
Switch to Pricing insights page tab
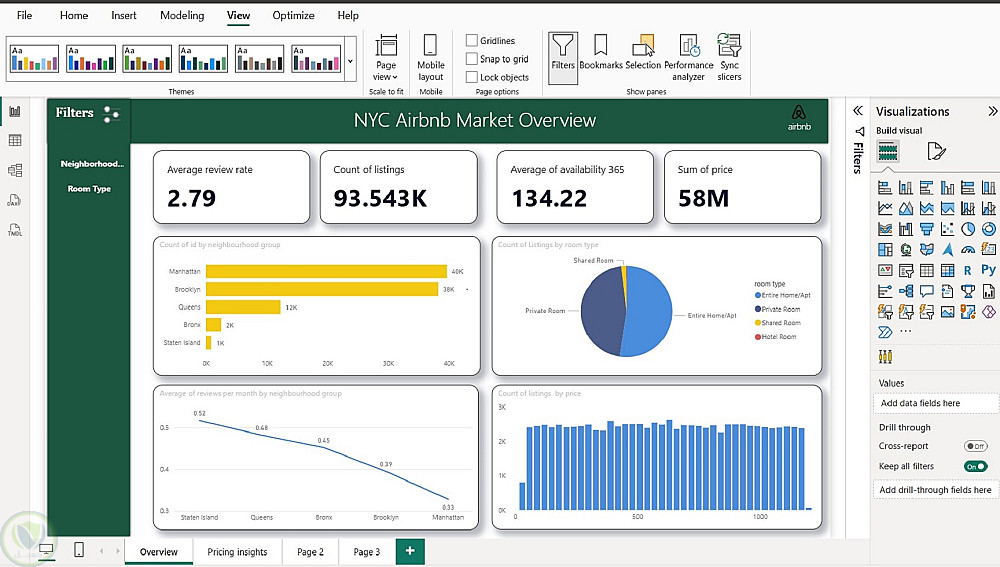(x=237, y=552)
